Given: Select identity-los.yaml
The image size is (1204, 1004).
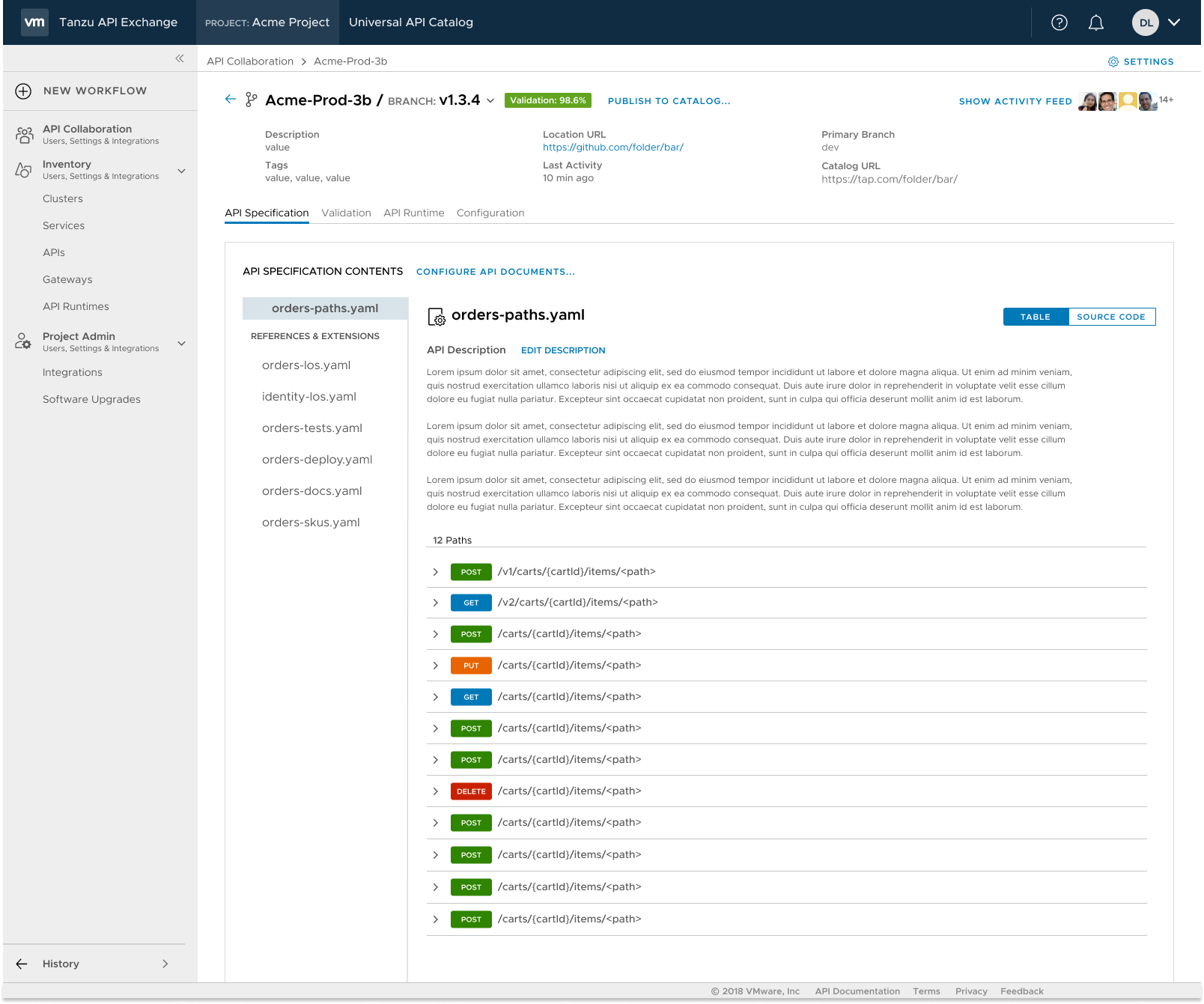Looking at the screenshot, I should click(x=309, y=397).
